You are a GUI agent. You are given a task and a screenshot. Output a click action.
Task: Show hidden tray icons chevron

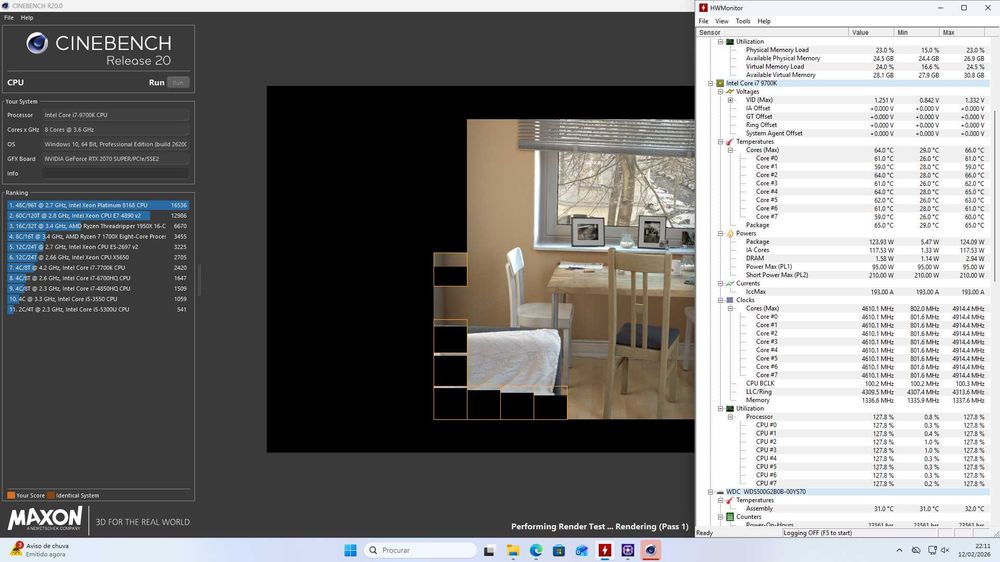[x=899, y=550]
